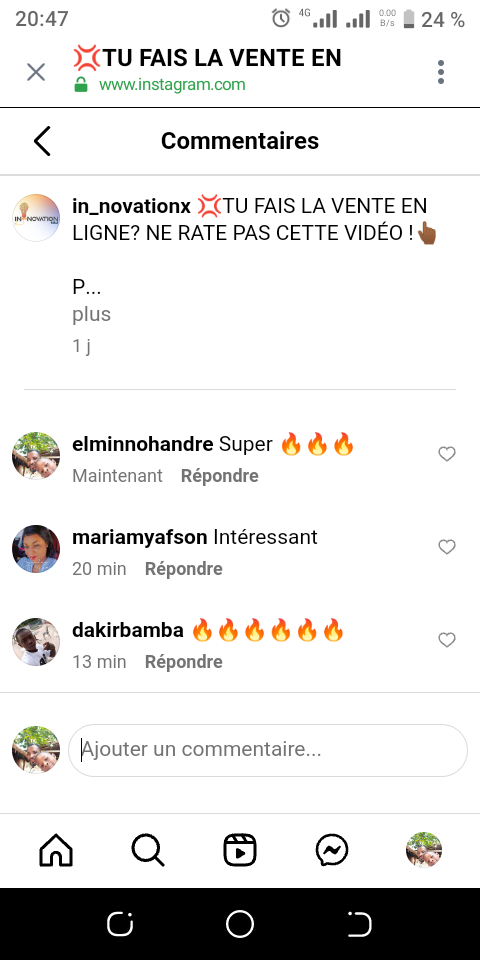Like dakirbamba's fire emoji comment
480x960 pixels.
pyautogui.click(x=447, y=640)
